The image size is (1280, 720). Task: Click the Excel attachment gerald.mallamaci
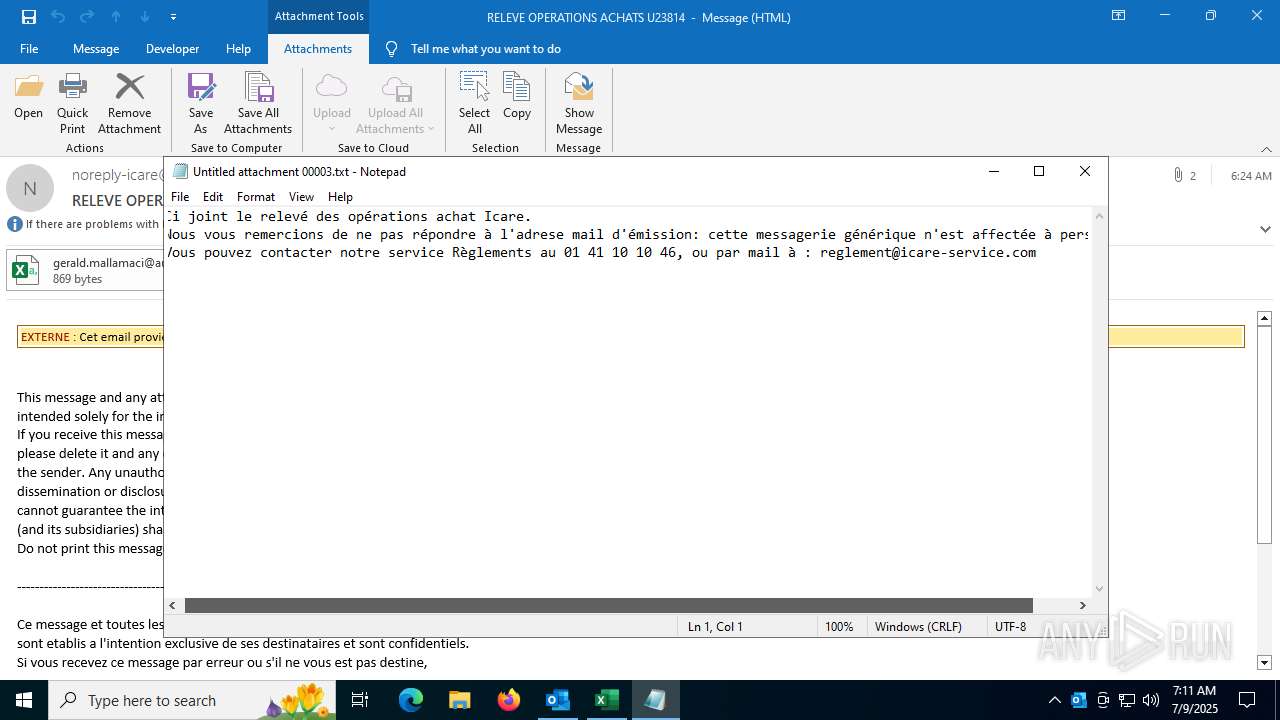point(86,270)
